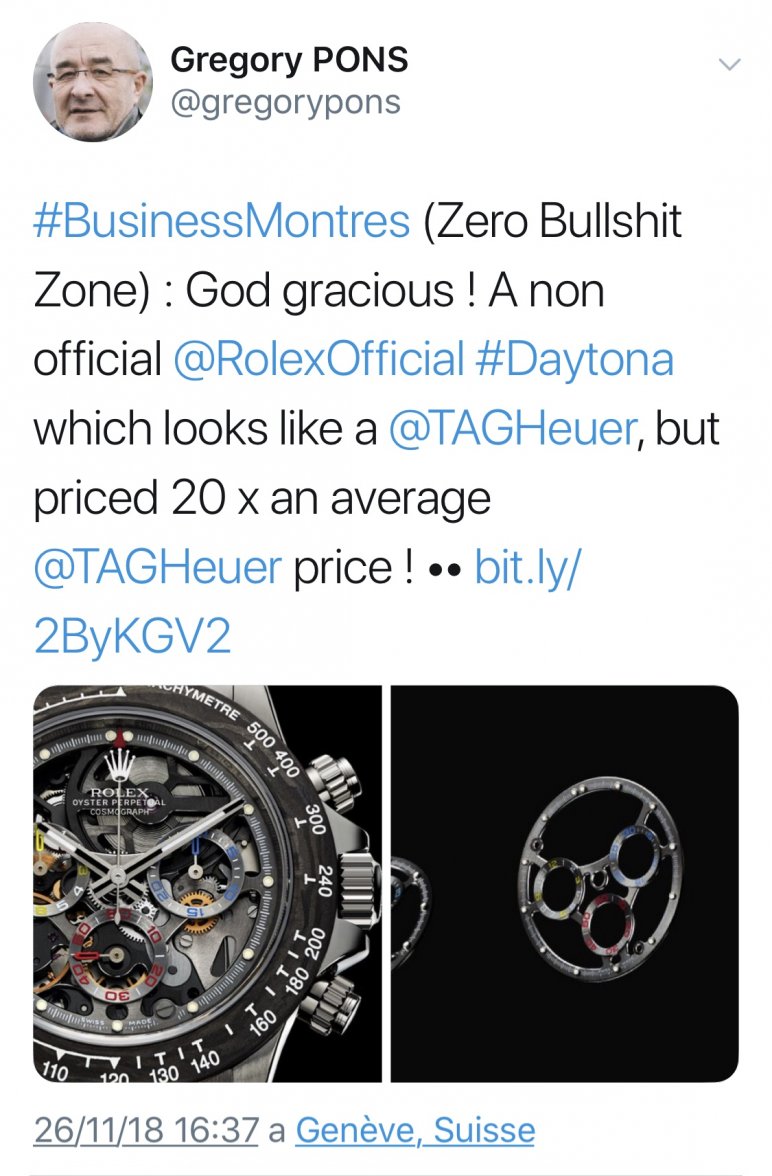The image size is (772, 1176).
Task: Click the '(Zero Bullshit' tweet text
Action: [x=551, y=221]
